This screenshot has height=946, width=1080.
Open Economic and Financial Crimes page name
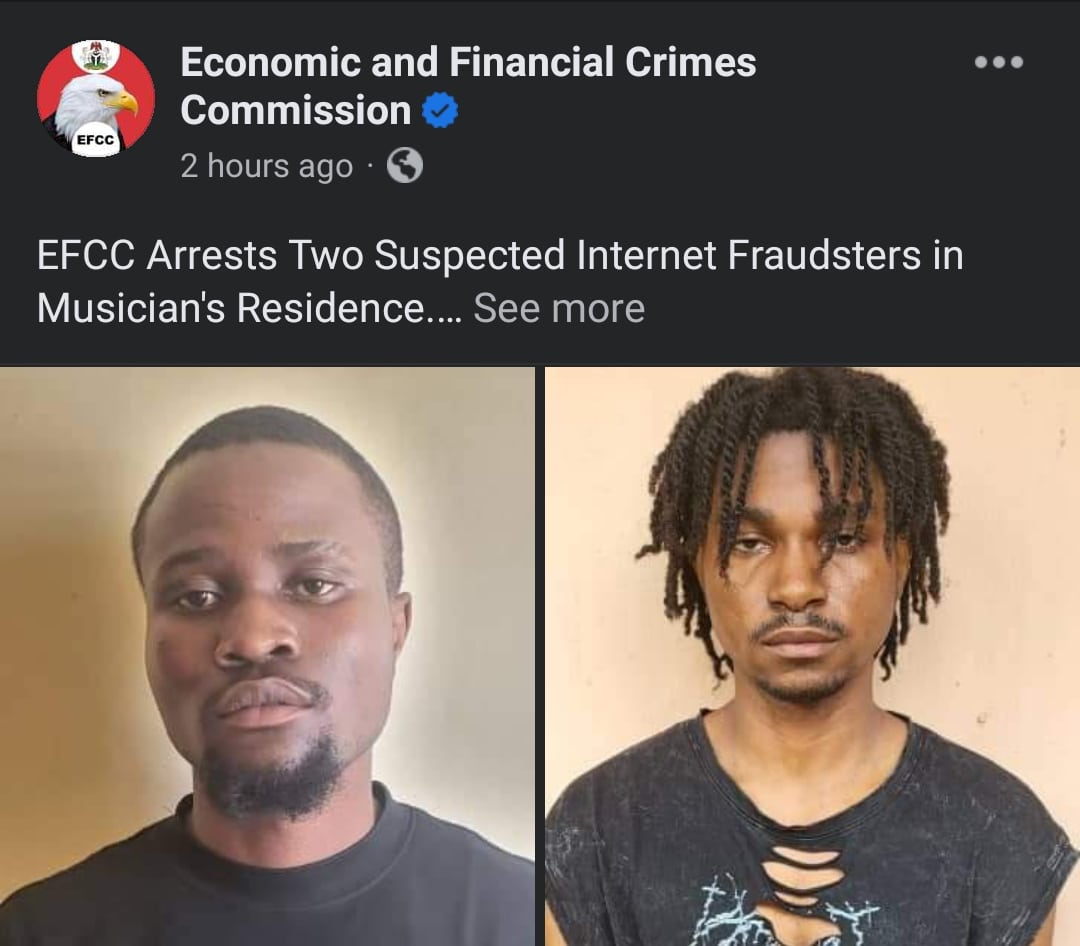point(468,62)
